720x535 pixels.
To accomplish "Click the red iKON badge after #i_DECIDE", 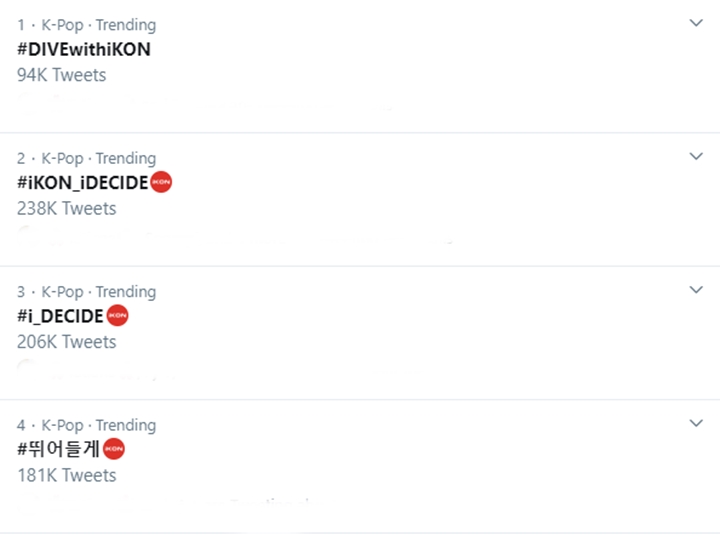I will point(117,316).
